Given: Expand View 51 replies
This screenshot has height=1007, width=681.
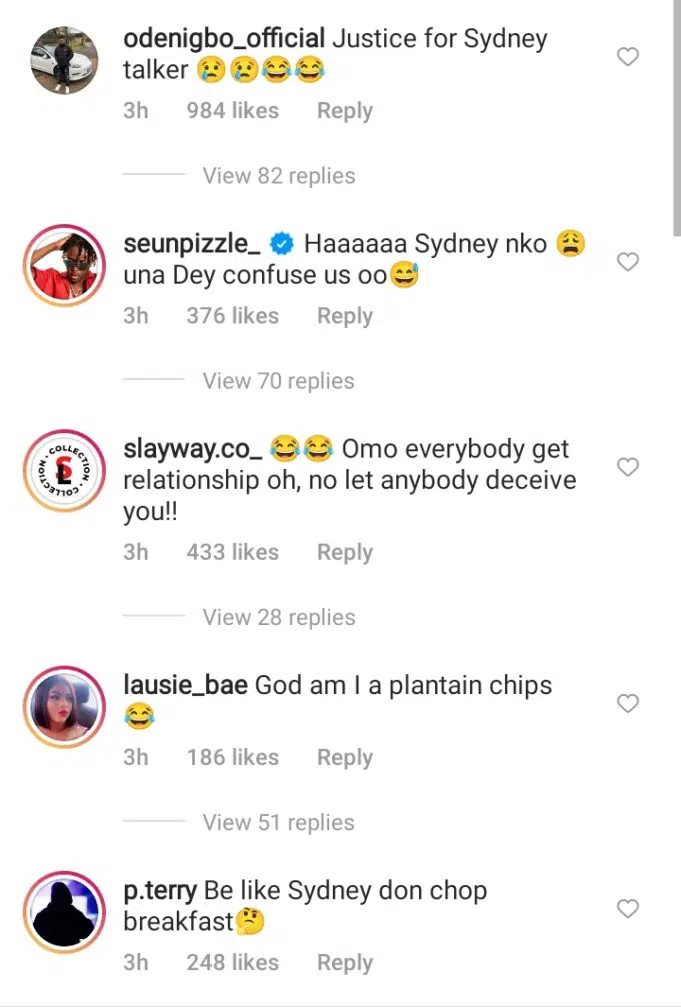Looking at the screenshot, I should [x=279, y=823].
